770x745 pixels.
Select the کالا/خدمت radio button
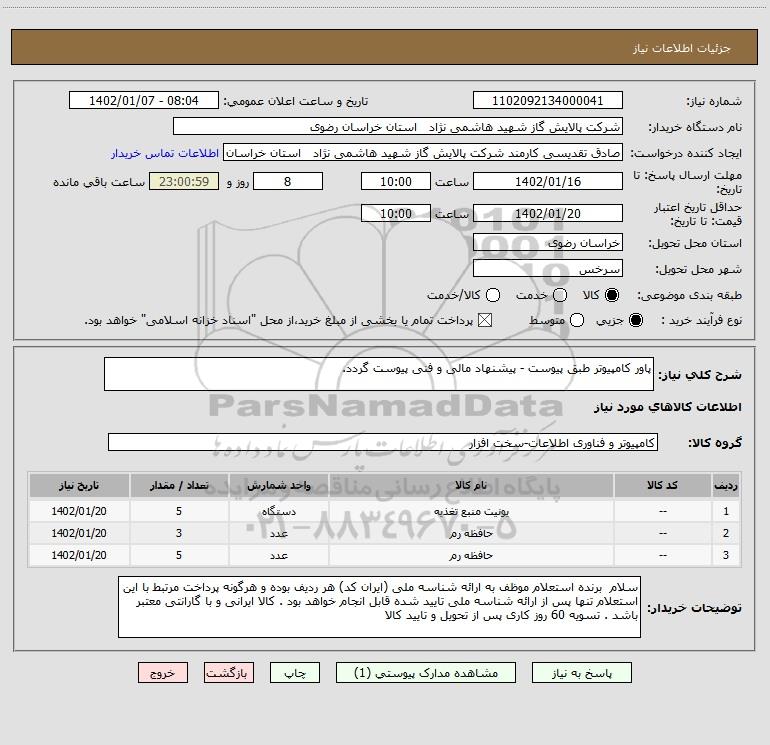click(x=493, y=295)
